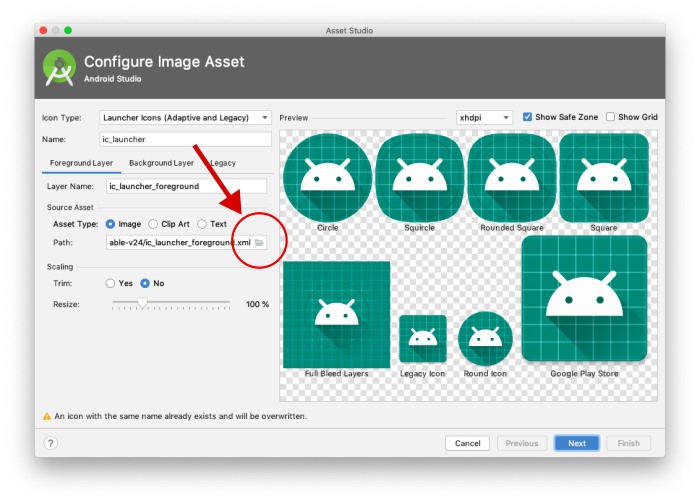Select the Squircle icon preview
The width and height of the screenshot is (700, 503).
click(x=419, y=178)
